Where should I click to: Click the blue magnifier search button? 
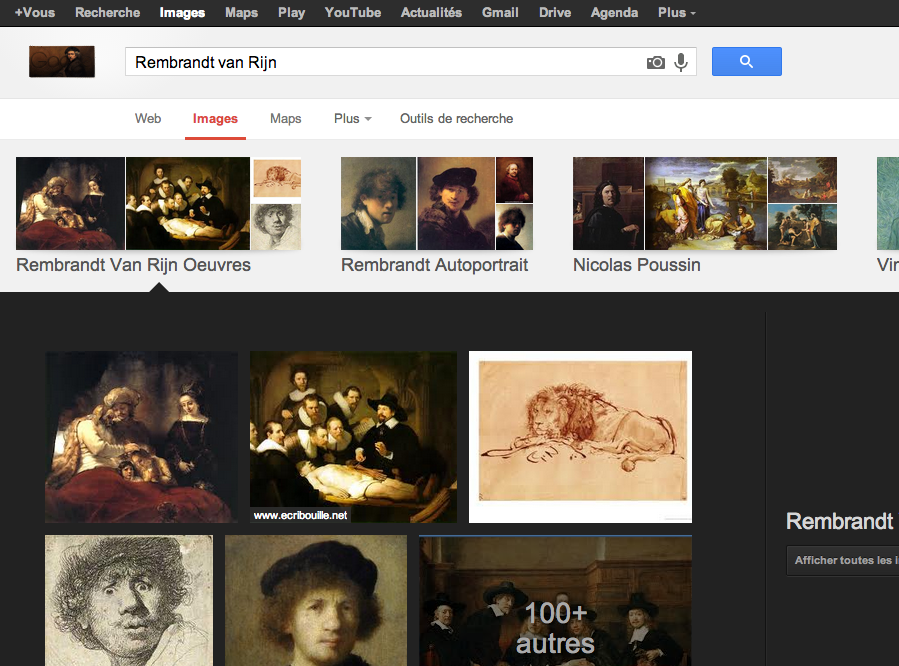[x=746, y=61]
